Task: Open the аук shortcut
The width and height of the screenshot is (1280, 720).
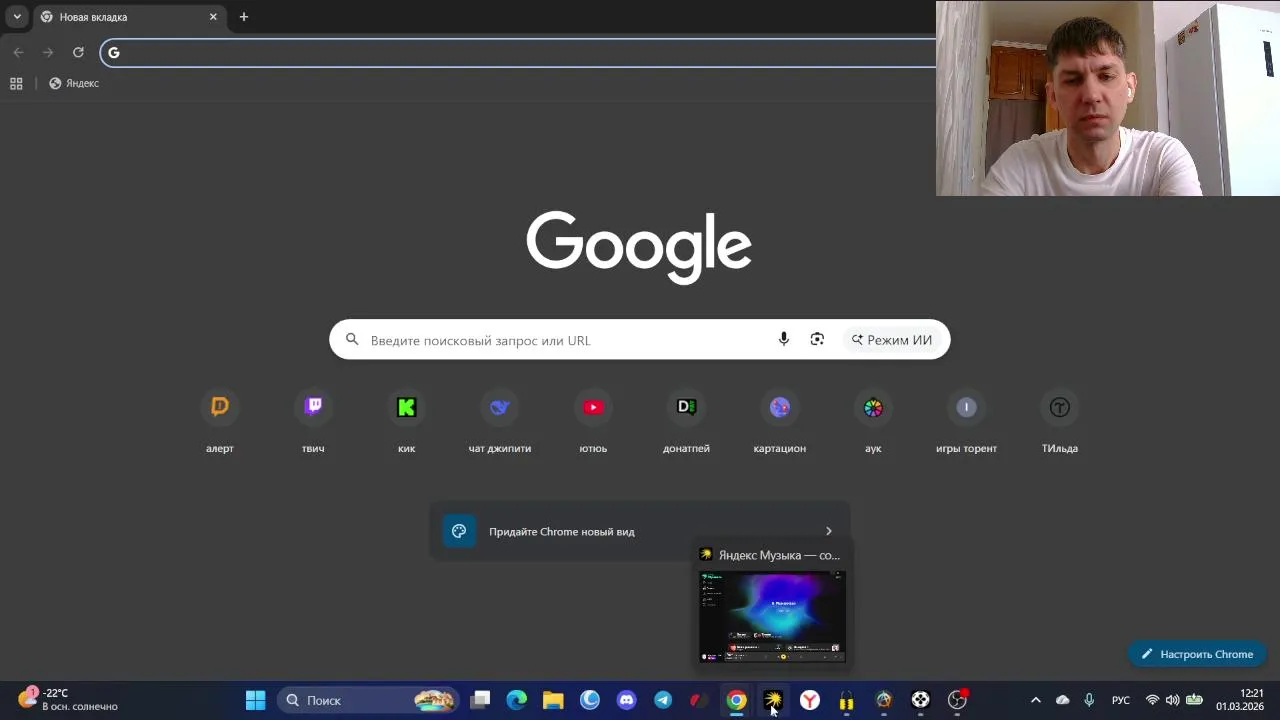Action: (x=873, y=421)
